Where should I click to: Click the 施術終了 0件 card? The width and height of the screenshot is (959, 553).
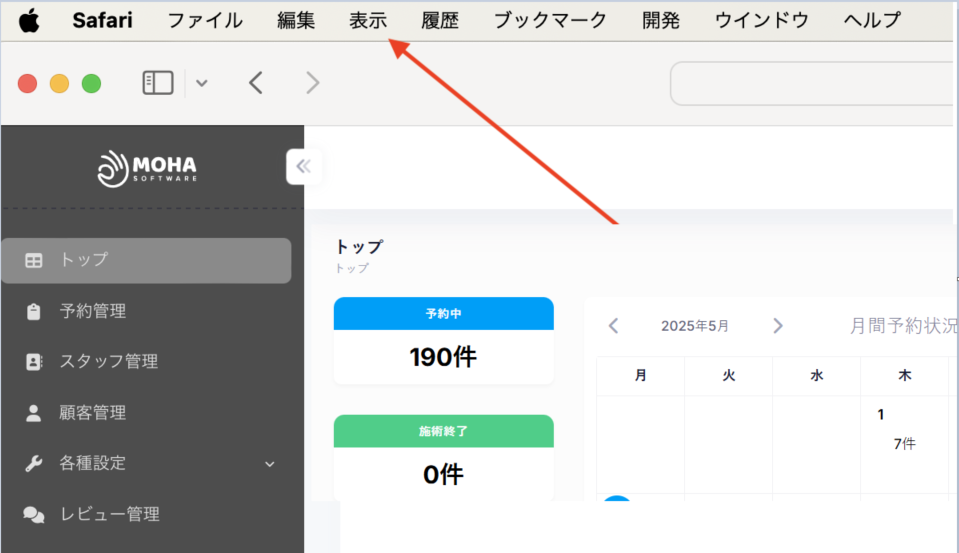click(x=443, y=458)
